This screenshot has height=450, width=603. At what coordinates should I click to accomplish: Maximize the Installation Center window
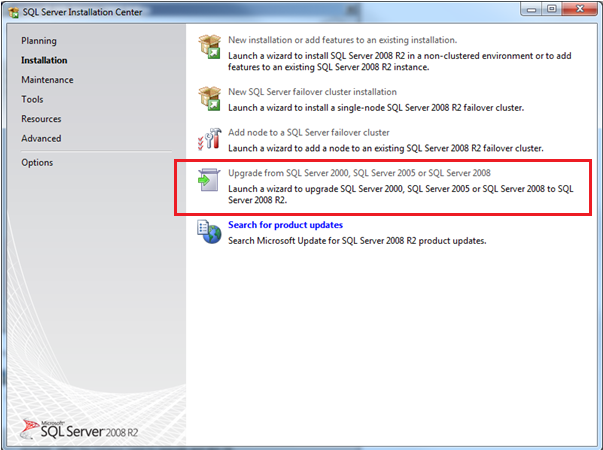coord(551,9)
